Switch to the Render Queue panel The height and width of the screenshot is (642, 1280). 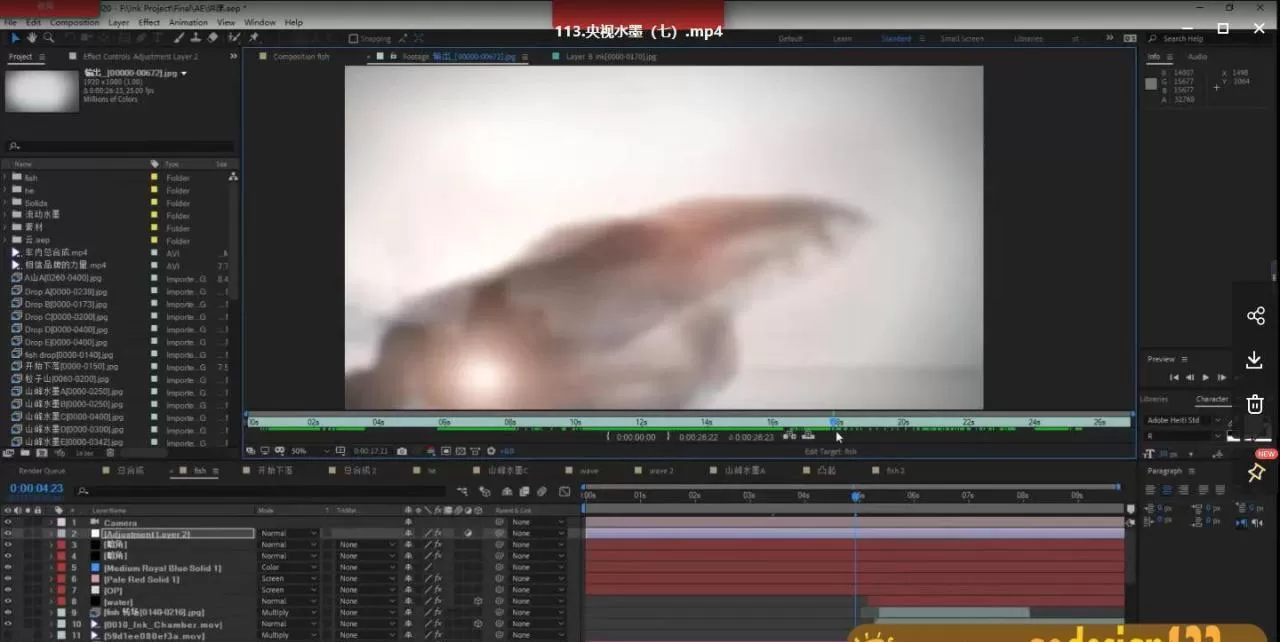40,470
